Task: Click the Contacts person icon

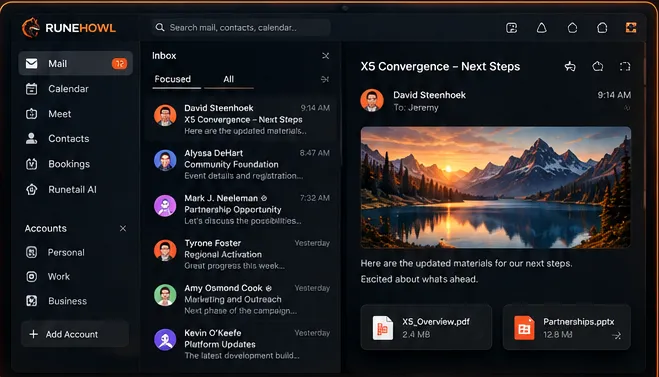Action: pyautogui.click(x=32, y=139)
